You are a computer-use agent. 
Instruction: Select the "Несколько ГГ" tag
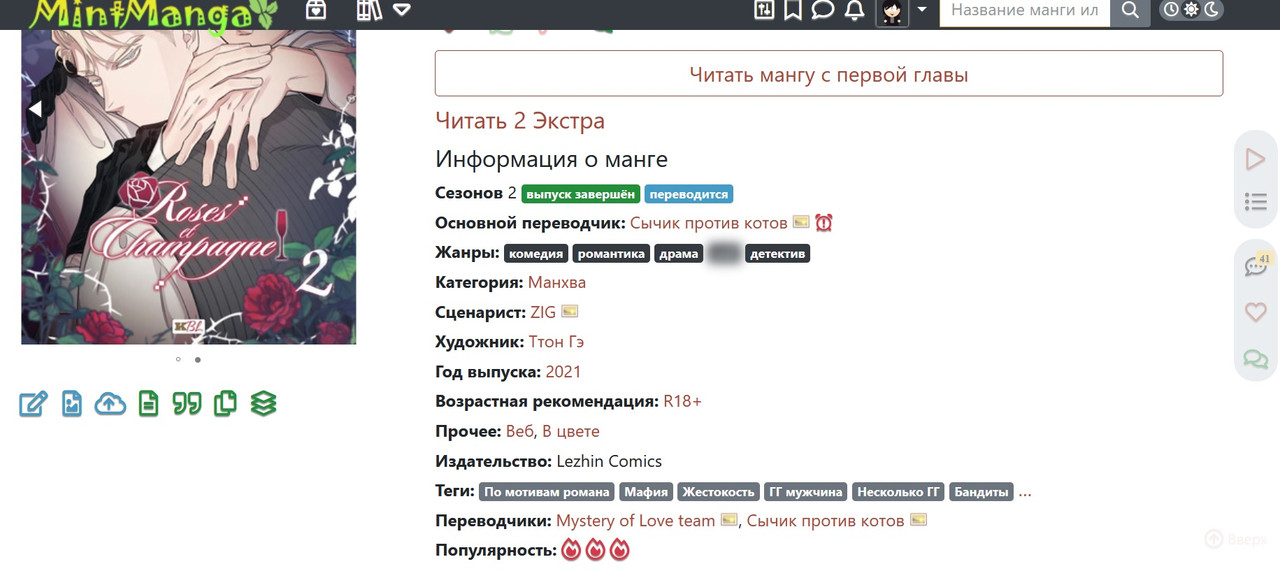(898, 492)
